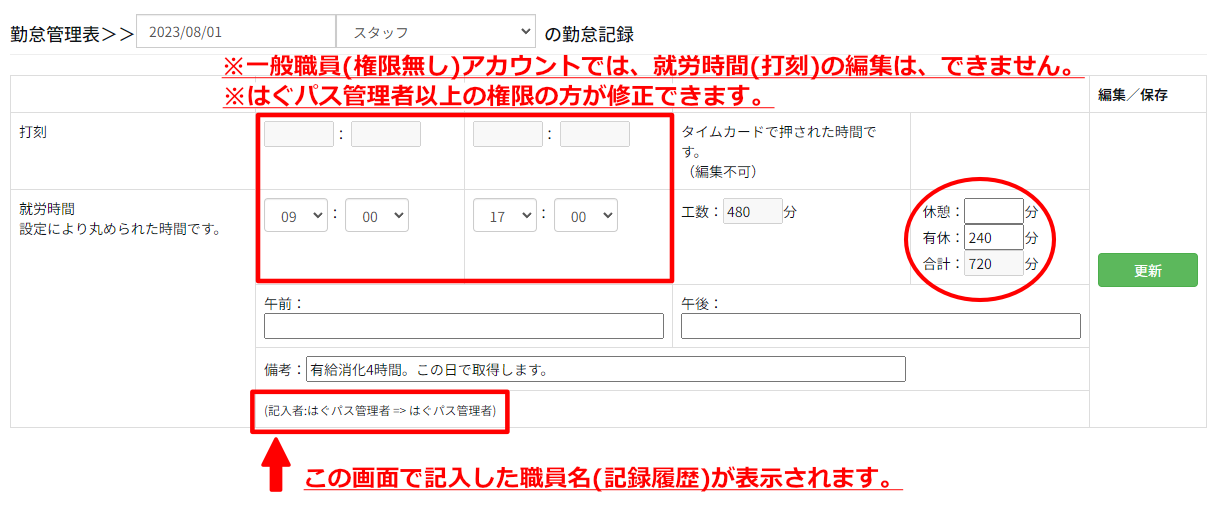Viewport: 1213px width, 508px height.
Task: Expand the end minute dropdown for 就労時間
Action: [586, 216]
